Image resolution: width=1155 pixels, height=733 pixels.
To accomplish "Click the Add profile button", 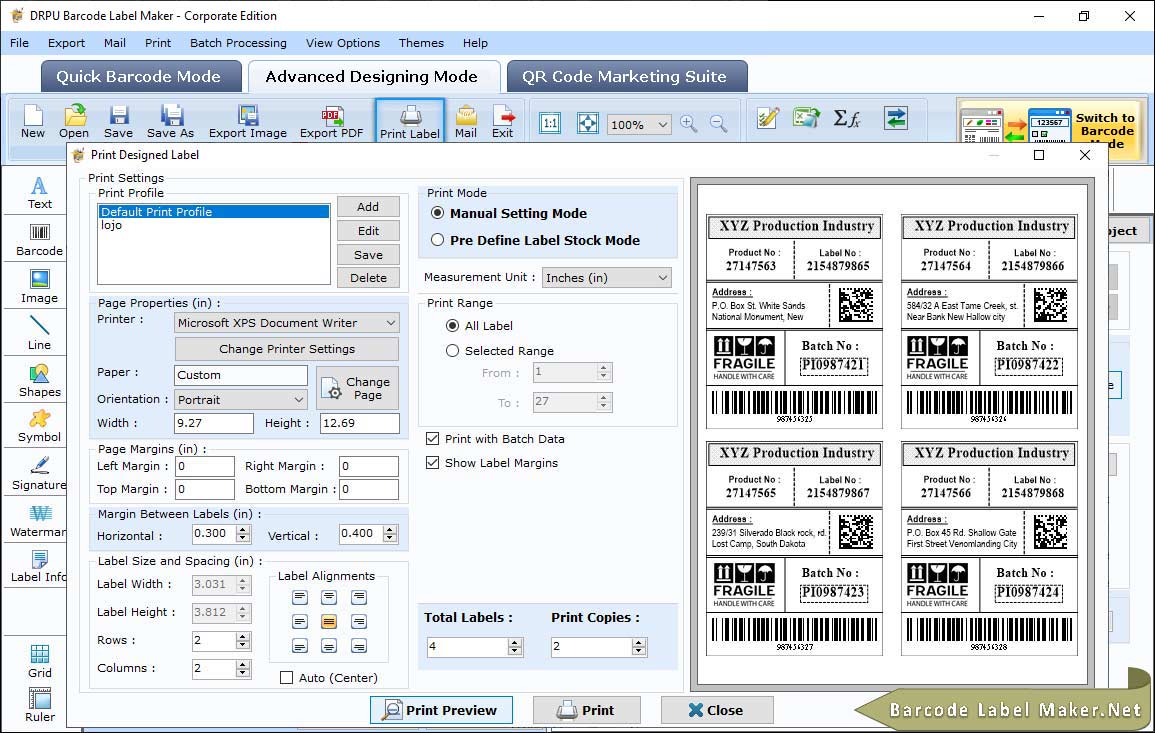I will click(x=368, y=207).
